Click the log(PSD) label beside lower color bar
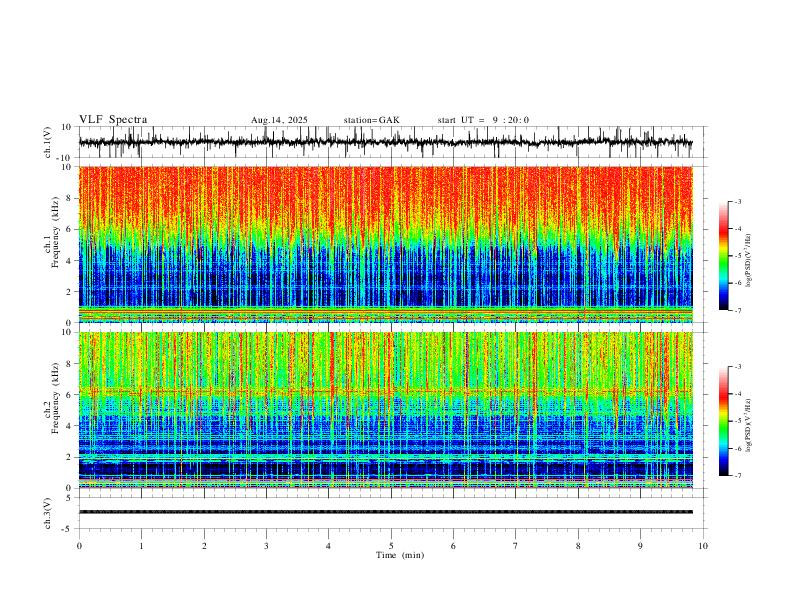Screen dimensions: 792x612 tap(749, 425)
